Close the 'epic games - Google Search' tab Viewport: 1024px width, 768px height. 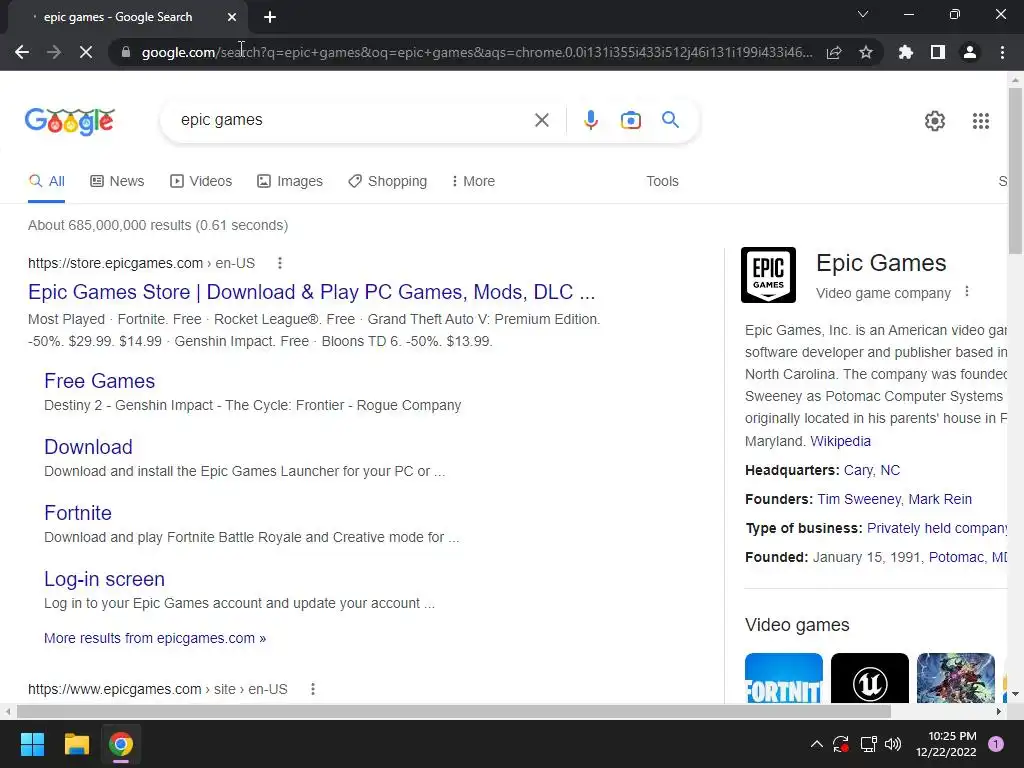[x=232, y=17]
